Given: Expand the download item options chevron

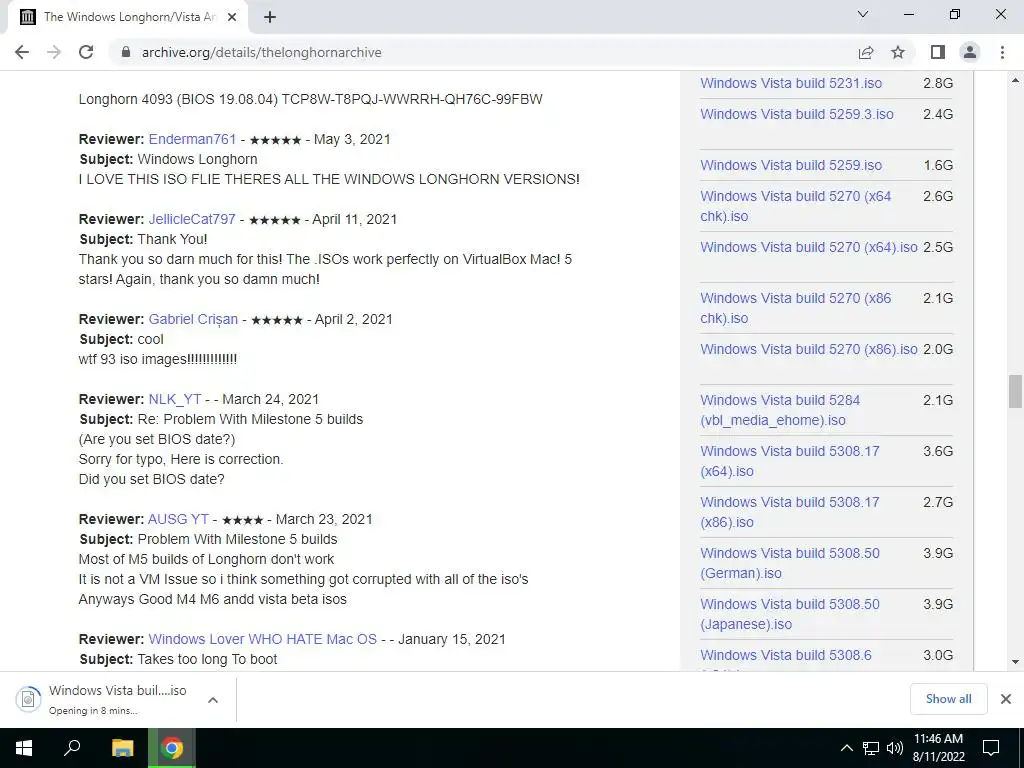Looking at the screenshot, I should click(212, 700).
